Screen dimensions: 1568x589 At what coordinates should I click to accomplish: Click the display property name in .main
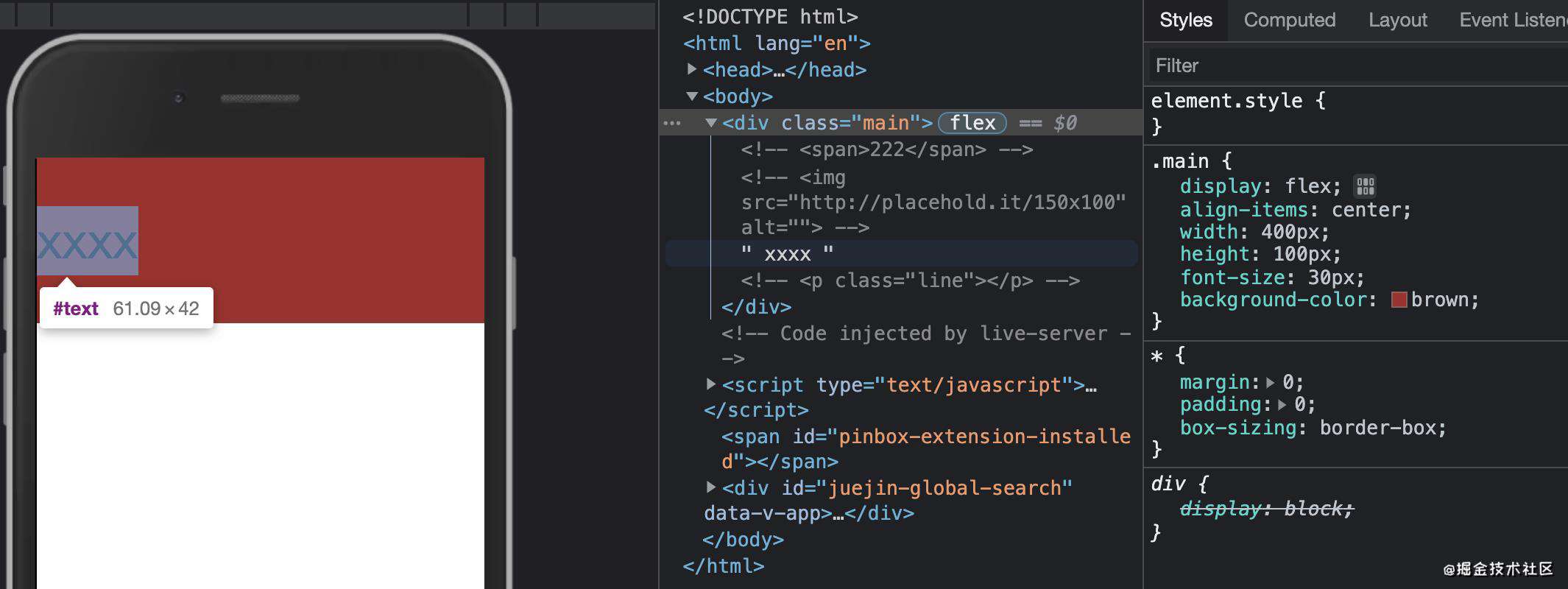[x=1221, y=186]
